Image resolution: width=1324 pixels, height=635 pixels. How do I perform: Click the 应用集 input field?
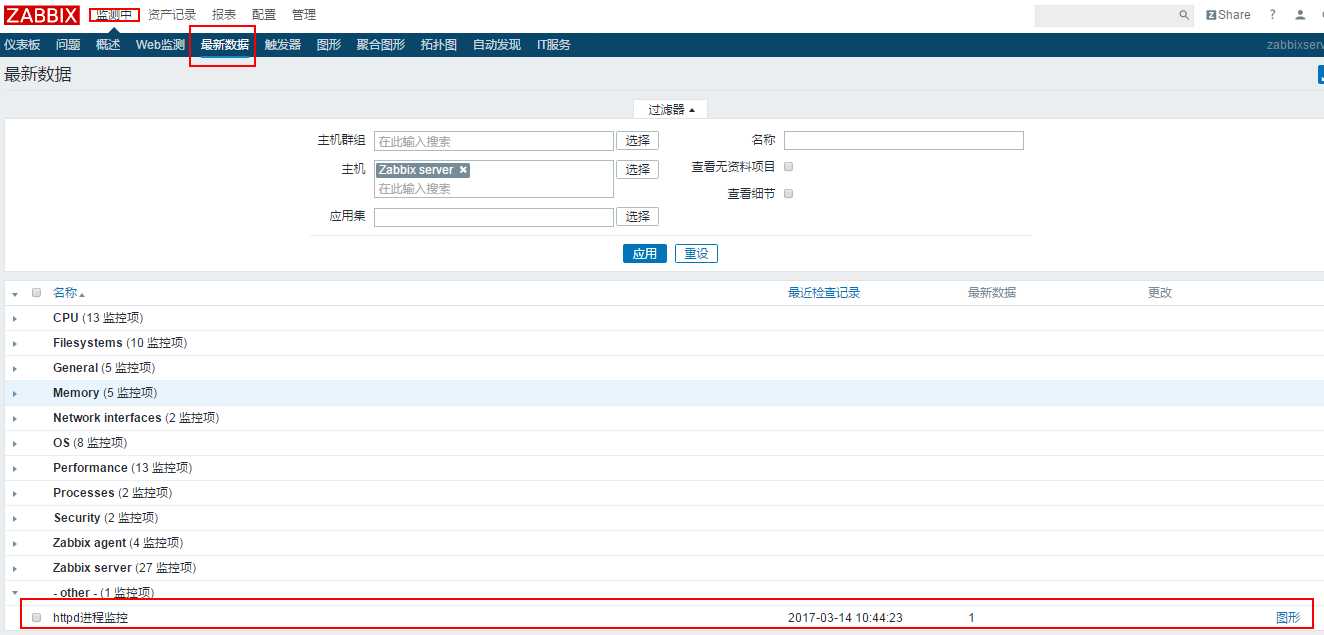tap(494, 217)
